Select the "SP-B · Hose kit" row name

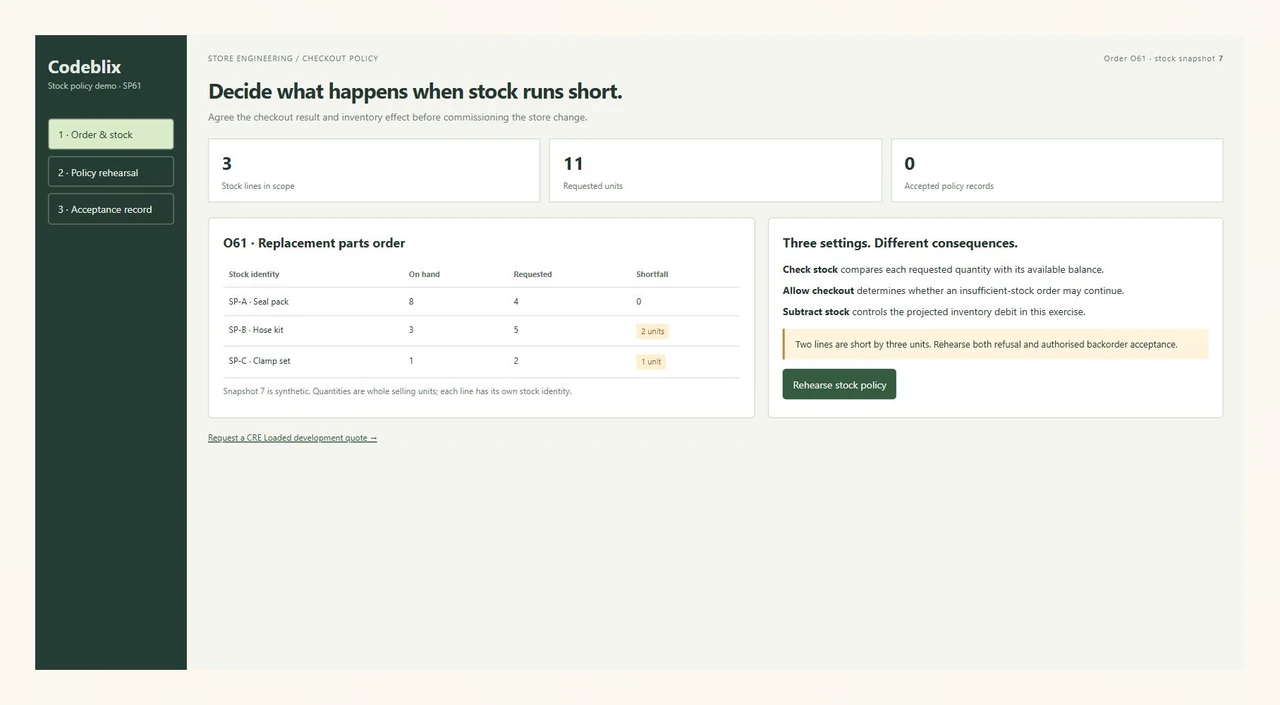coord(256,330)
